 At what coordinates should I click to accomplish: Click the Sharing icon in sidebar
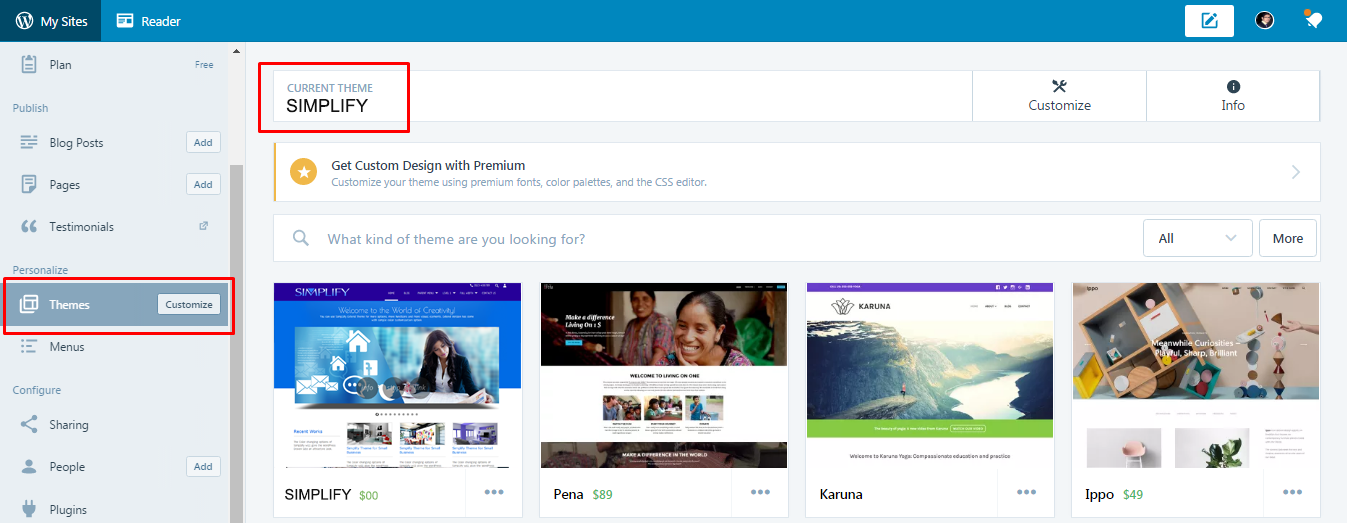pyautogui.click(x=29, y=424)
